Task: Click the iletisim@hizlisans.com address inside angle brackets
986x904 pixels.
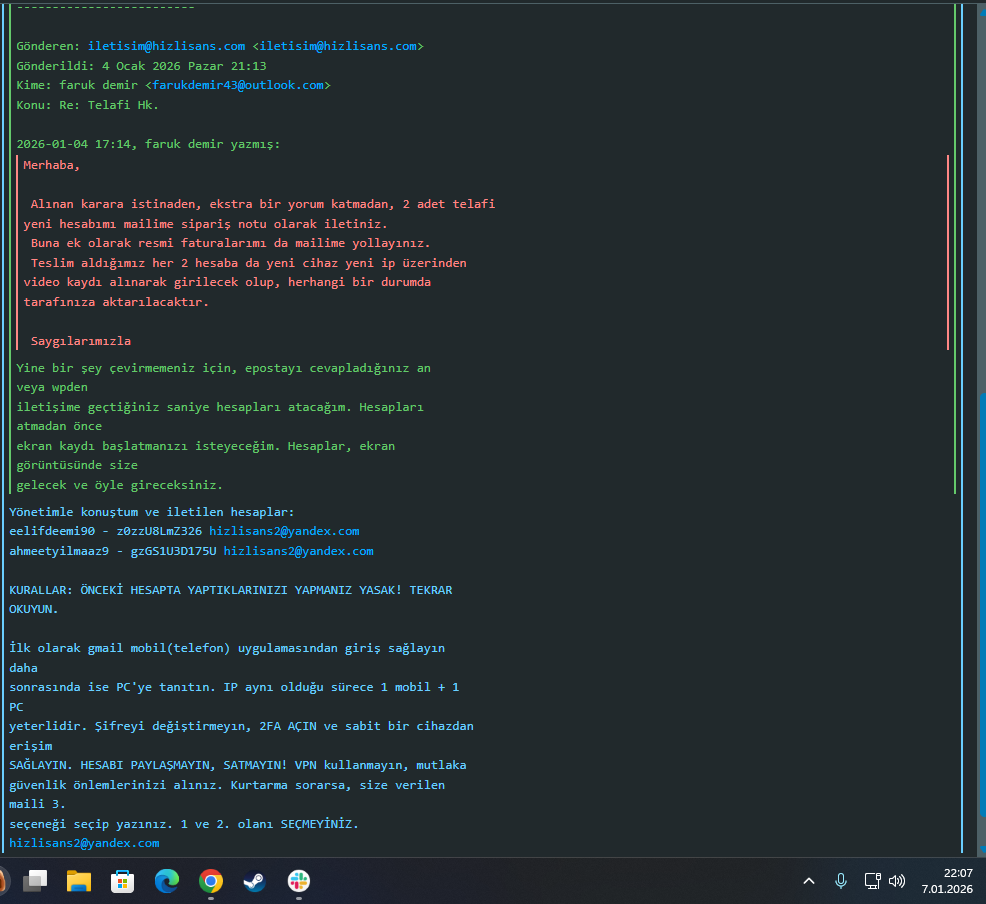Action: (x=338, y=46)
